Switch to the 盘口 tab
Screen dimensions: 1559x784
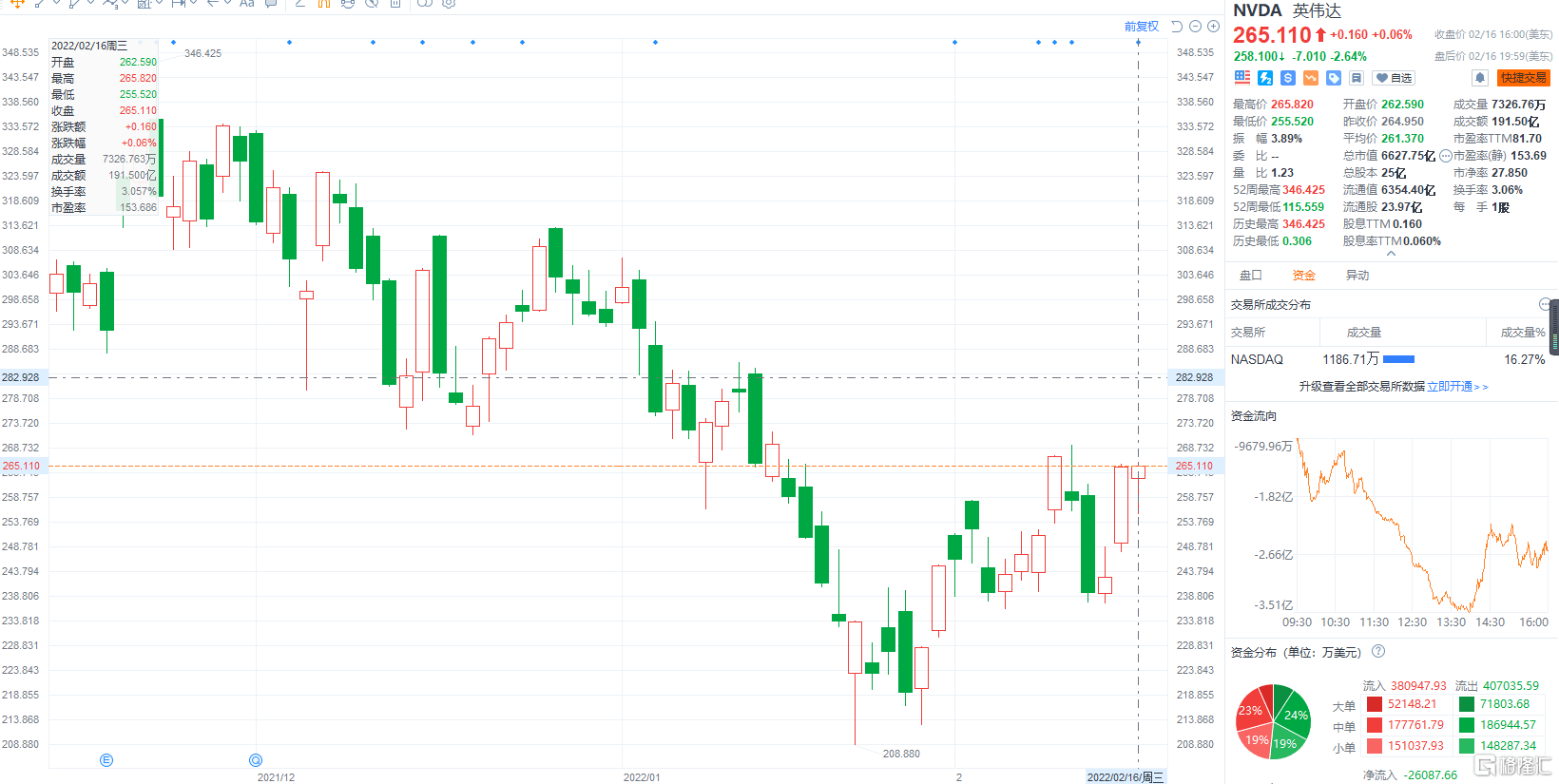[1251, 276]
